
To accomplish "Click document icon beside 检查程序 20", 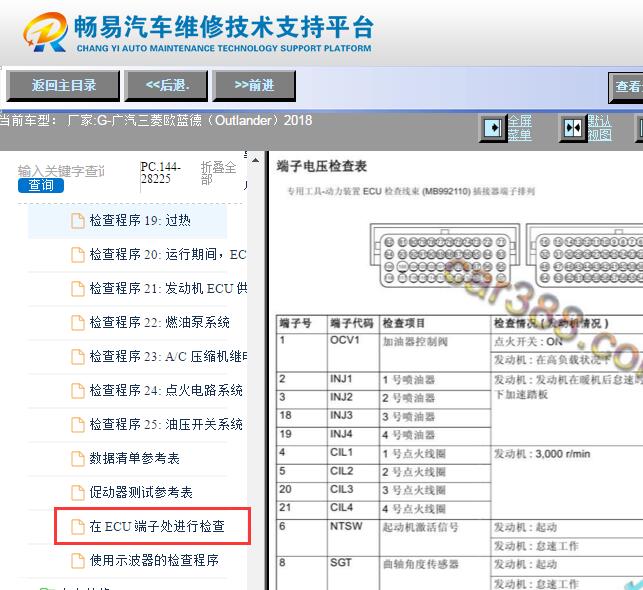I will [78, 255].
